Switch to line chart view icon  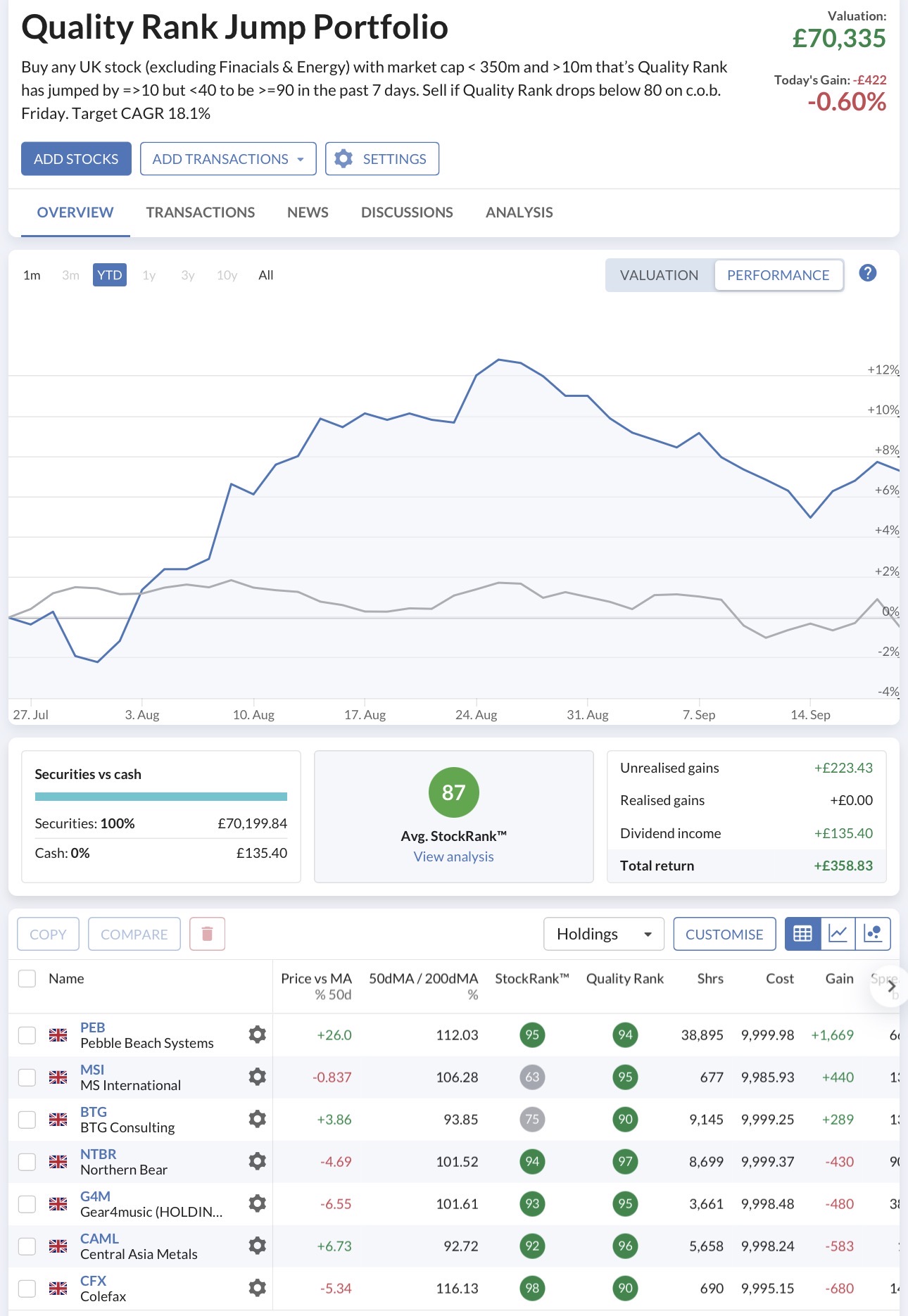click(838, 934)
